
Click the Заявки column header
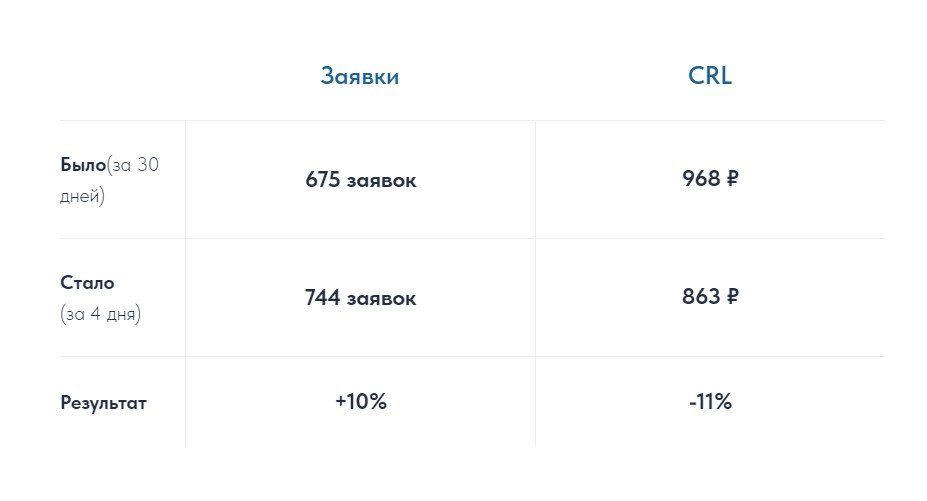point(360,77)
